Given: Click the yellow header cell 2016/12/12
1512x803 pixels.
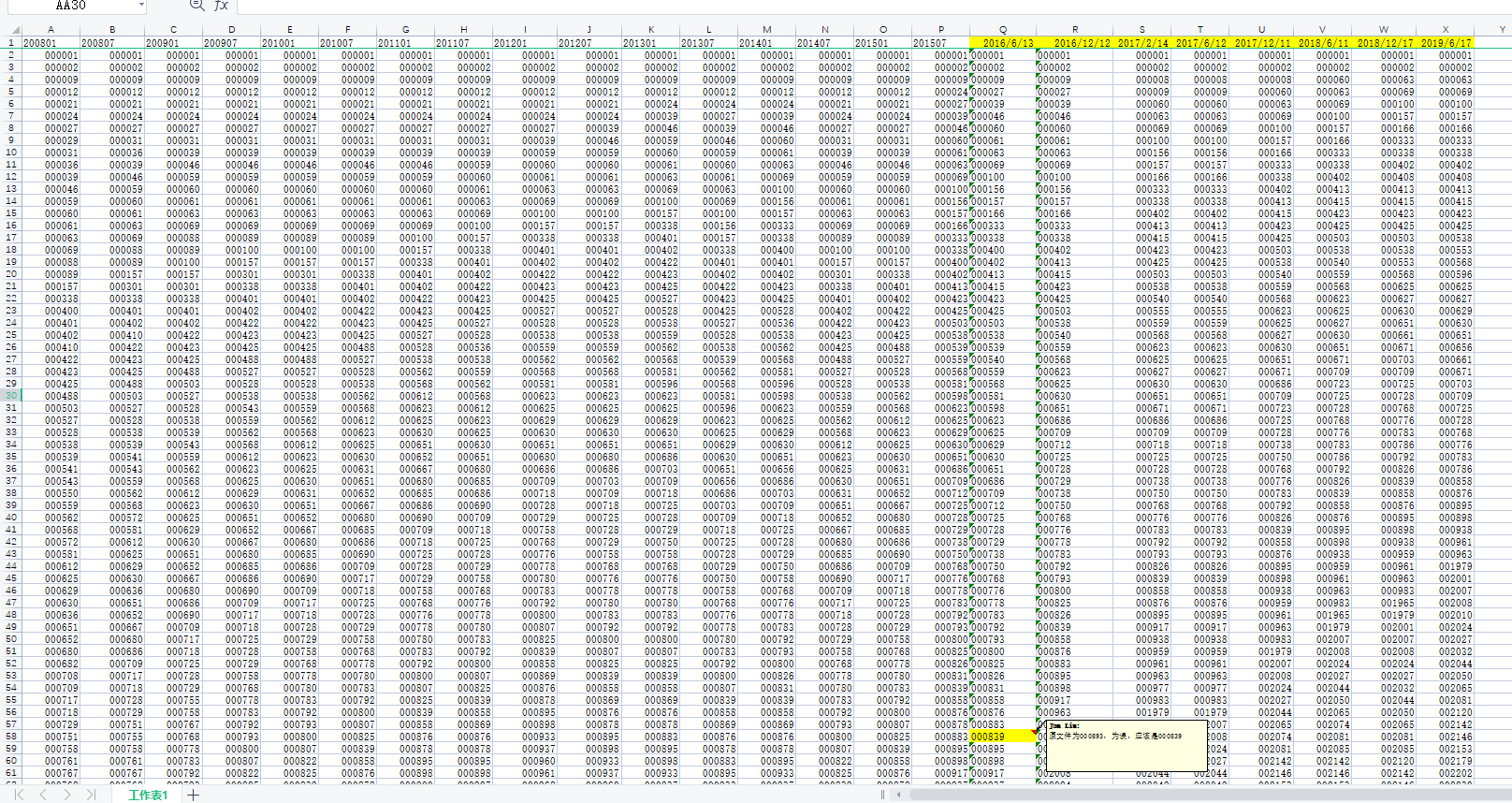Looking at the screenshot, I should pyautogui.click(x=1074, y=43).
